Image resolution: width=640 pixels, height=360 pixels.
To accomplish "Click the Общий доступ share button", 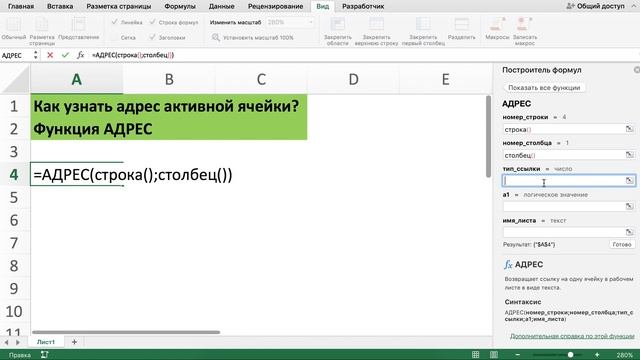I will pyautogui.click(x=596, y=6).
